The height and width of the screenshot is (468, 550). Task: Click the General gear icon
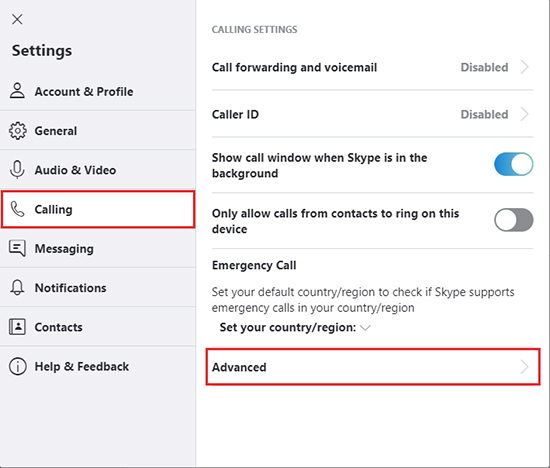(17, 131)
